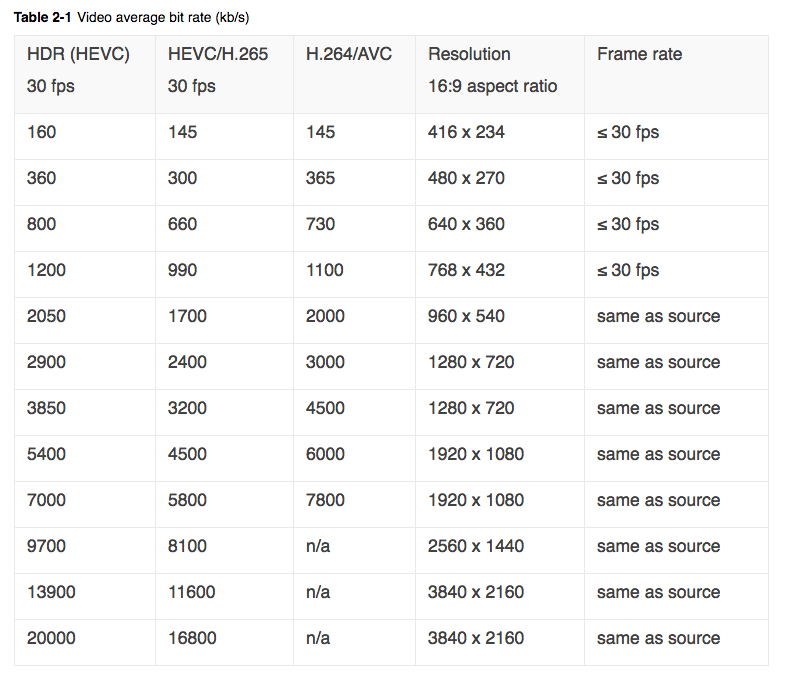Viewport: 788px width, 681px height.
Task: Select the 416 x 234 resolution cell
Action: tap(500, 137)
